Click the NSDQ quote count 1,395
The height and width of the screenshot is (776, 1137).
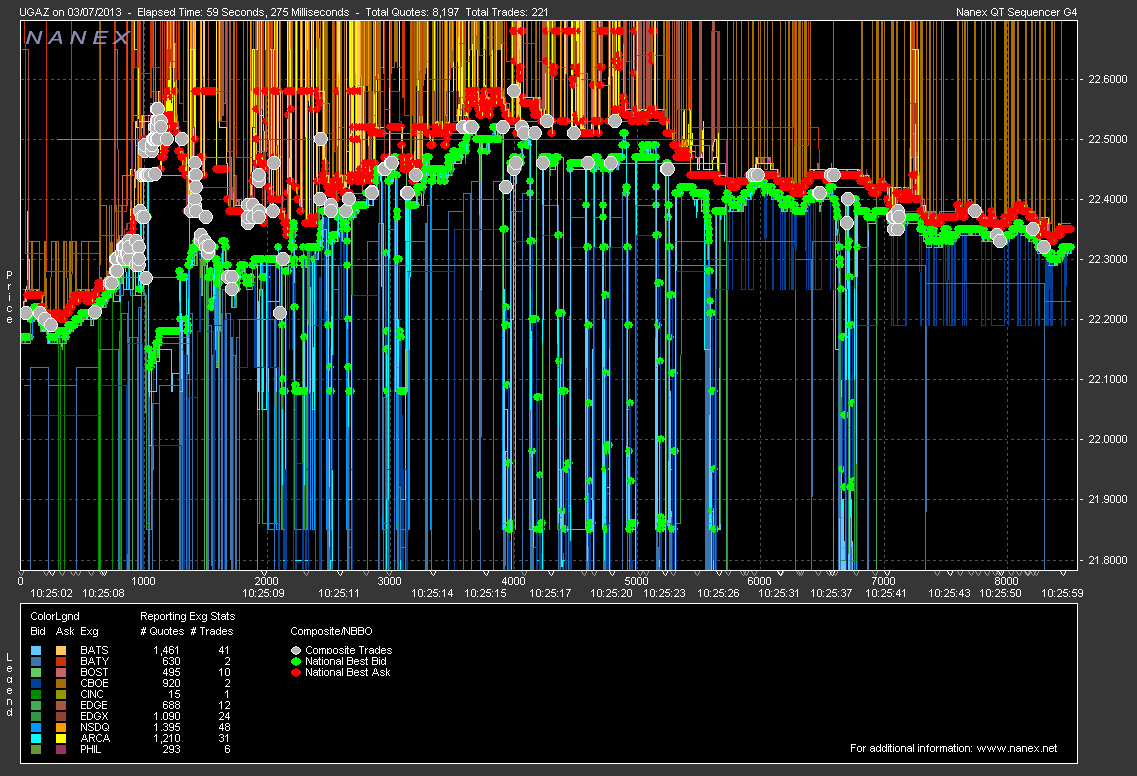(167, 727)
